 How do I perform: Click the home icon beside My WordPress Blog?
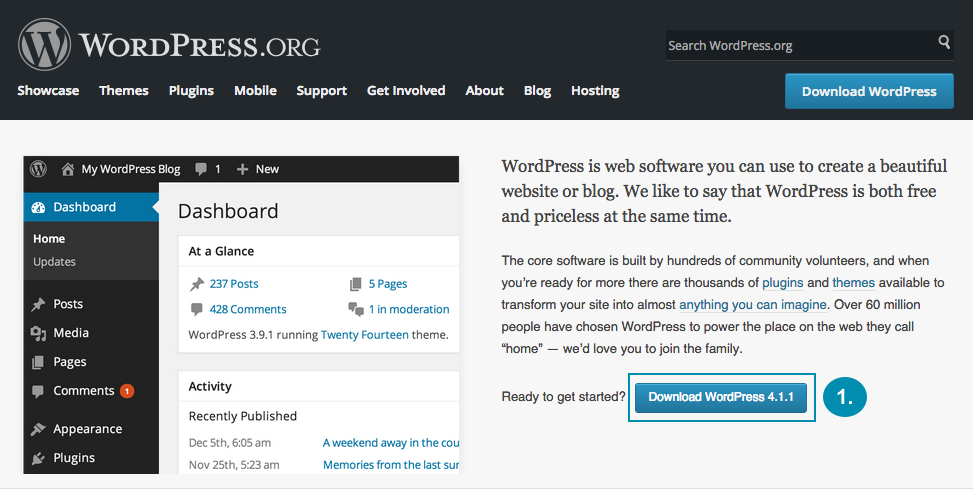(x=68, y=169)
